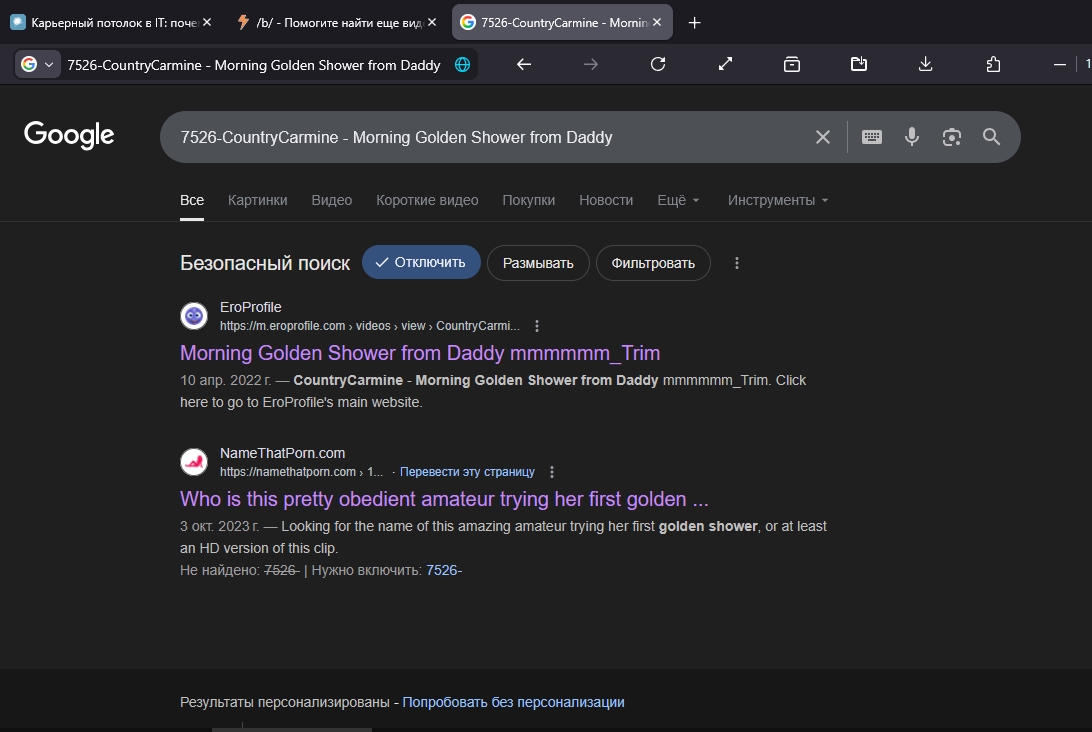Click the diagonal expand arrow icon in toolbar
The width and height of the screenshot is (1092, 732).
725,64
